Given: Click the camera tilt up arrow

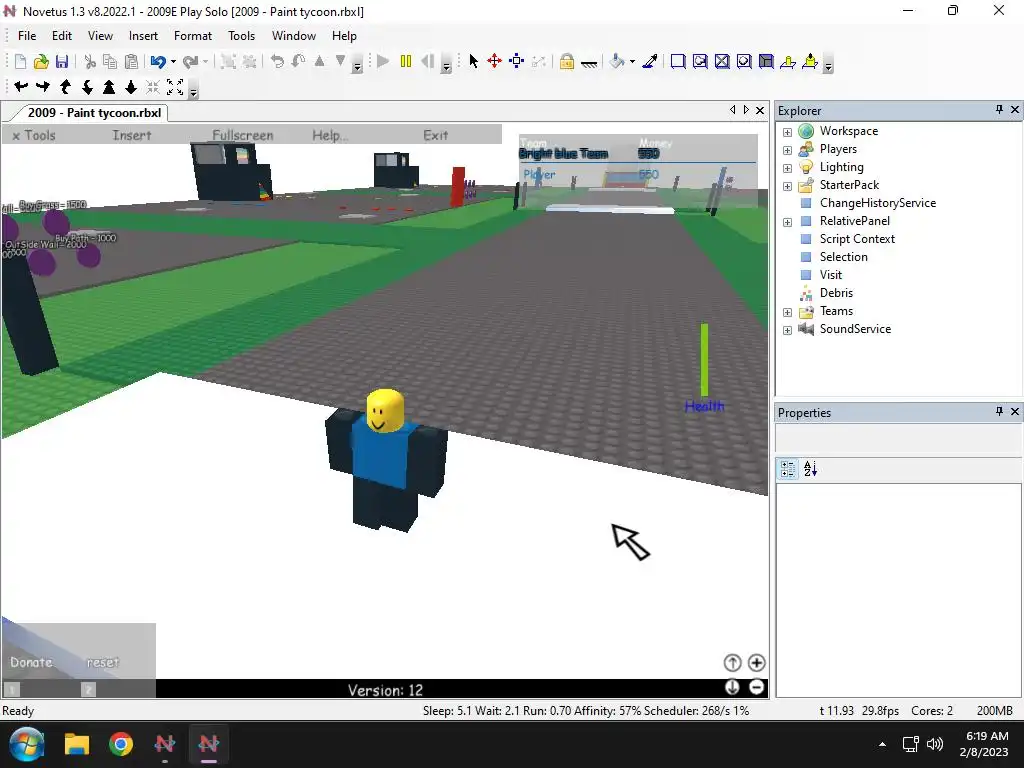Looking at the screenshot, I should pyautogui.click(x=65, y=86).
